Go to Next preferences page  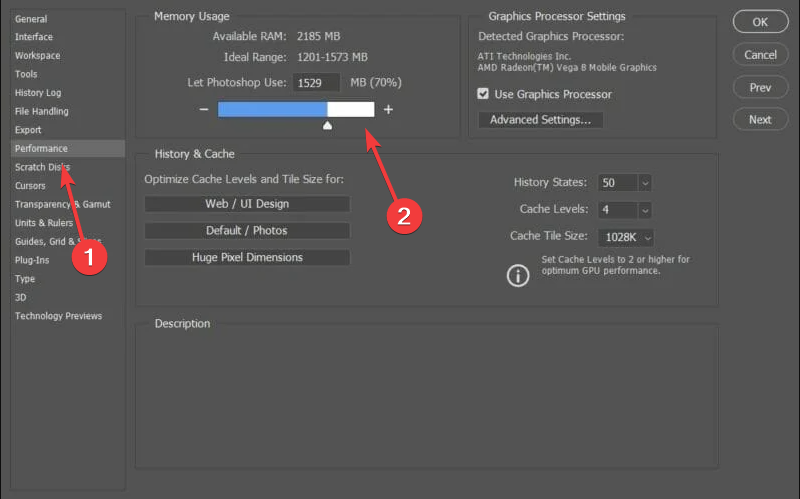(760, 119)
